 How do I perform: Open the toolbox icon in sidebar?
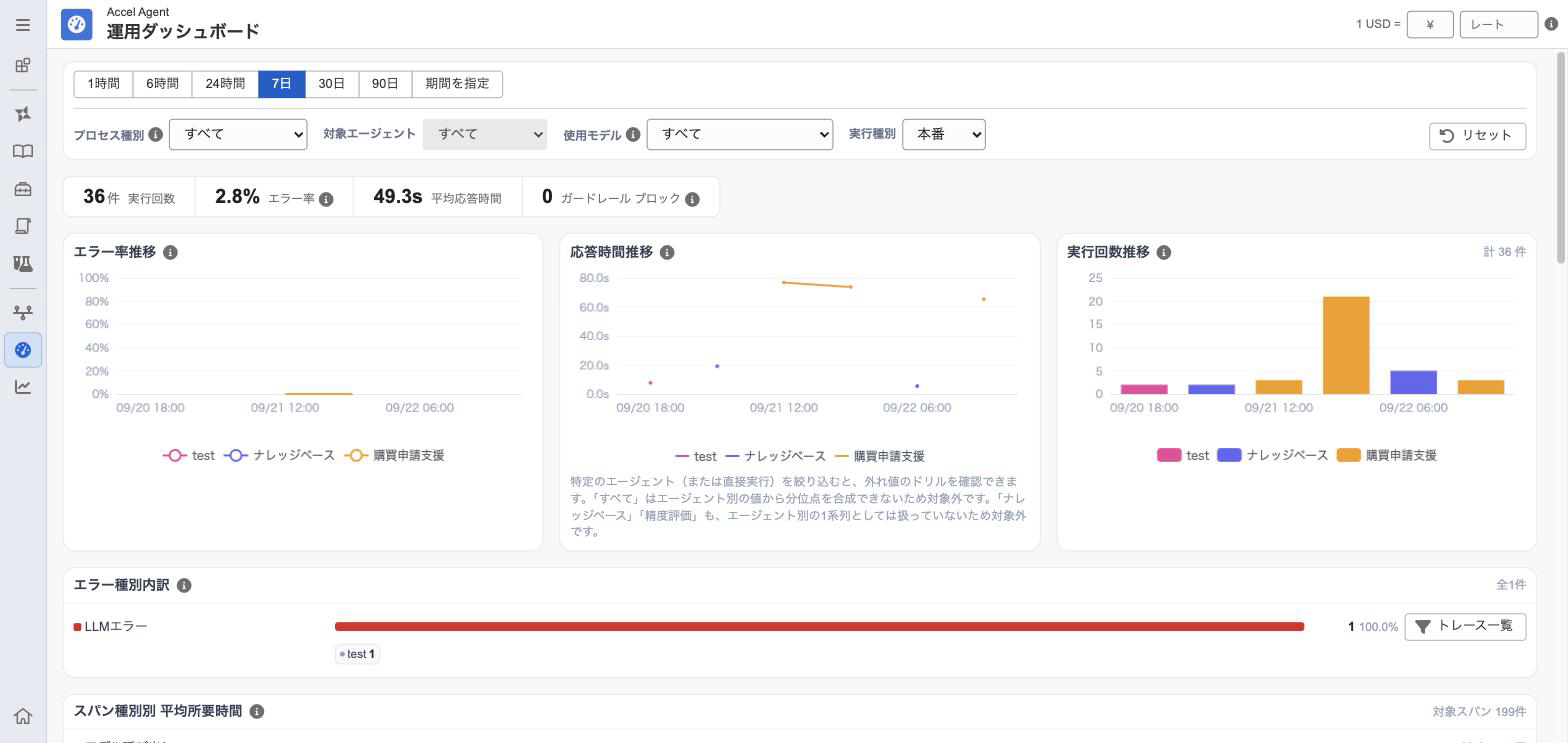click(23, 189)
